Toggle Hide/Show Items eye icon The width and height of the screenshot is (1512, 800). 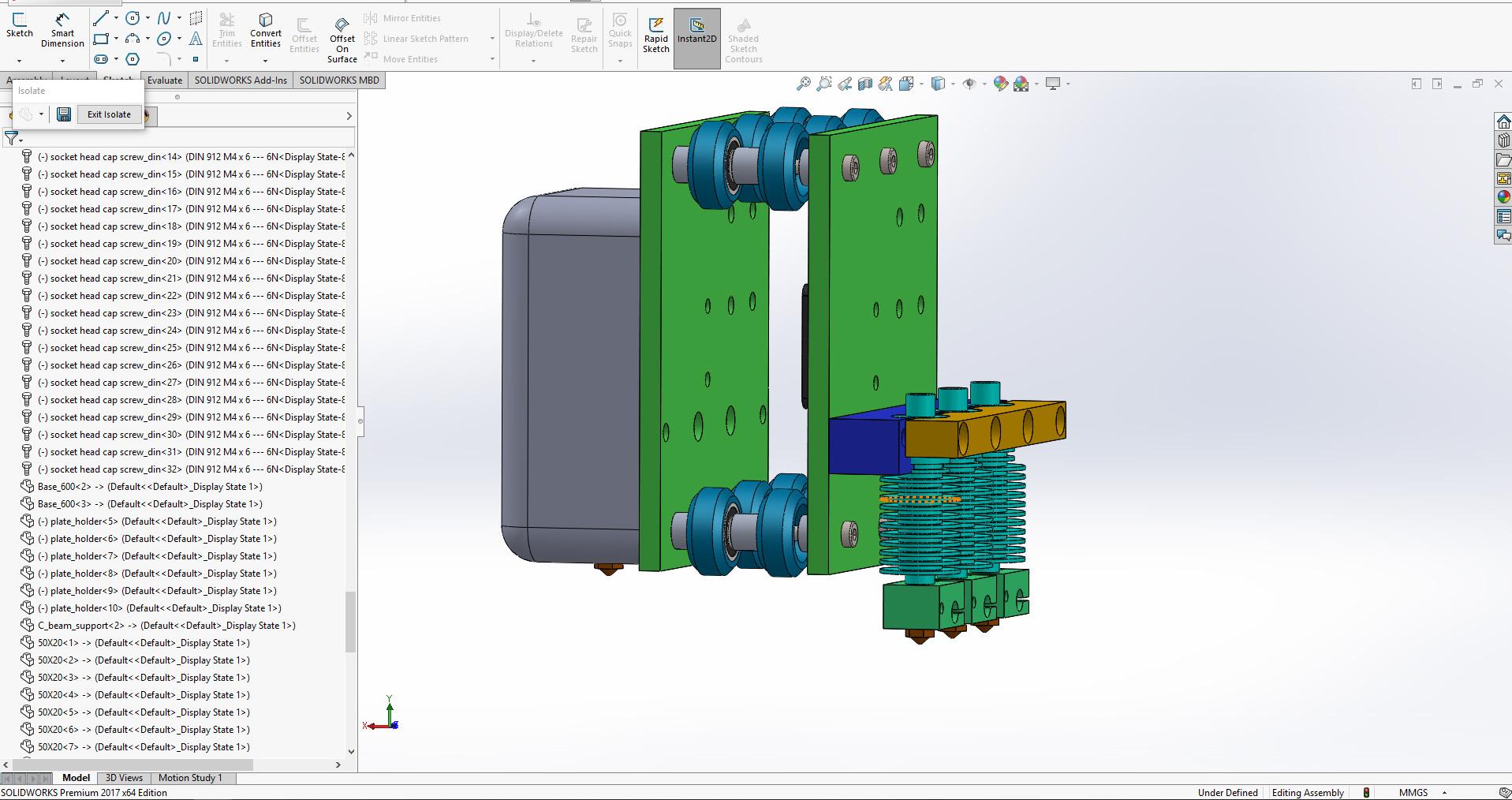(x=969, y=84)
